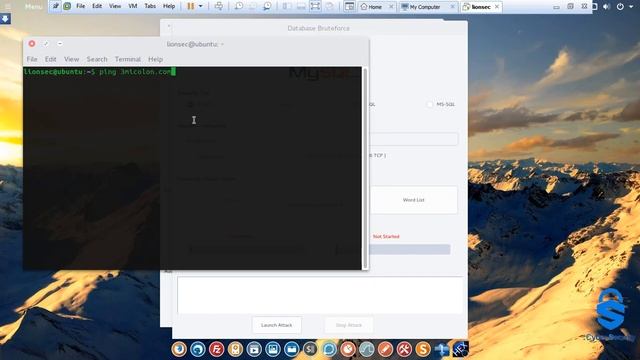Click the Stop Attack button
Screen dimensions: 640x360
[x=349, y=325]
